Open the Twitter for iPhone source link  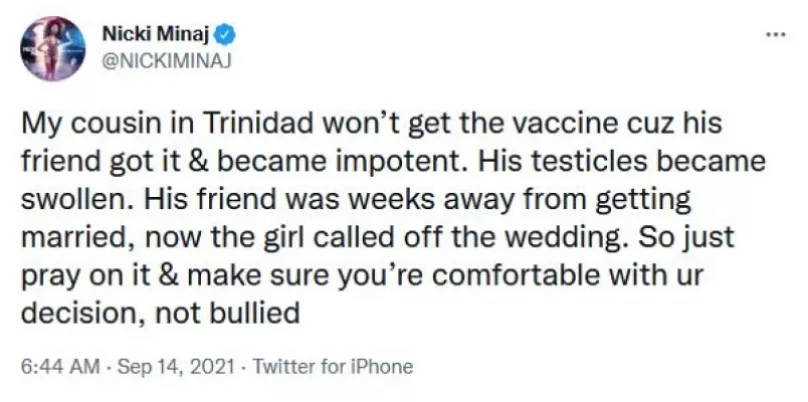[x=332, y=367]
